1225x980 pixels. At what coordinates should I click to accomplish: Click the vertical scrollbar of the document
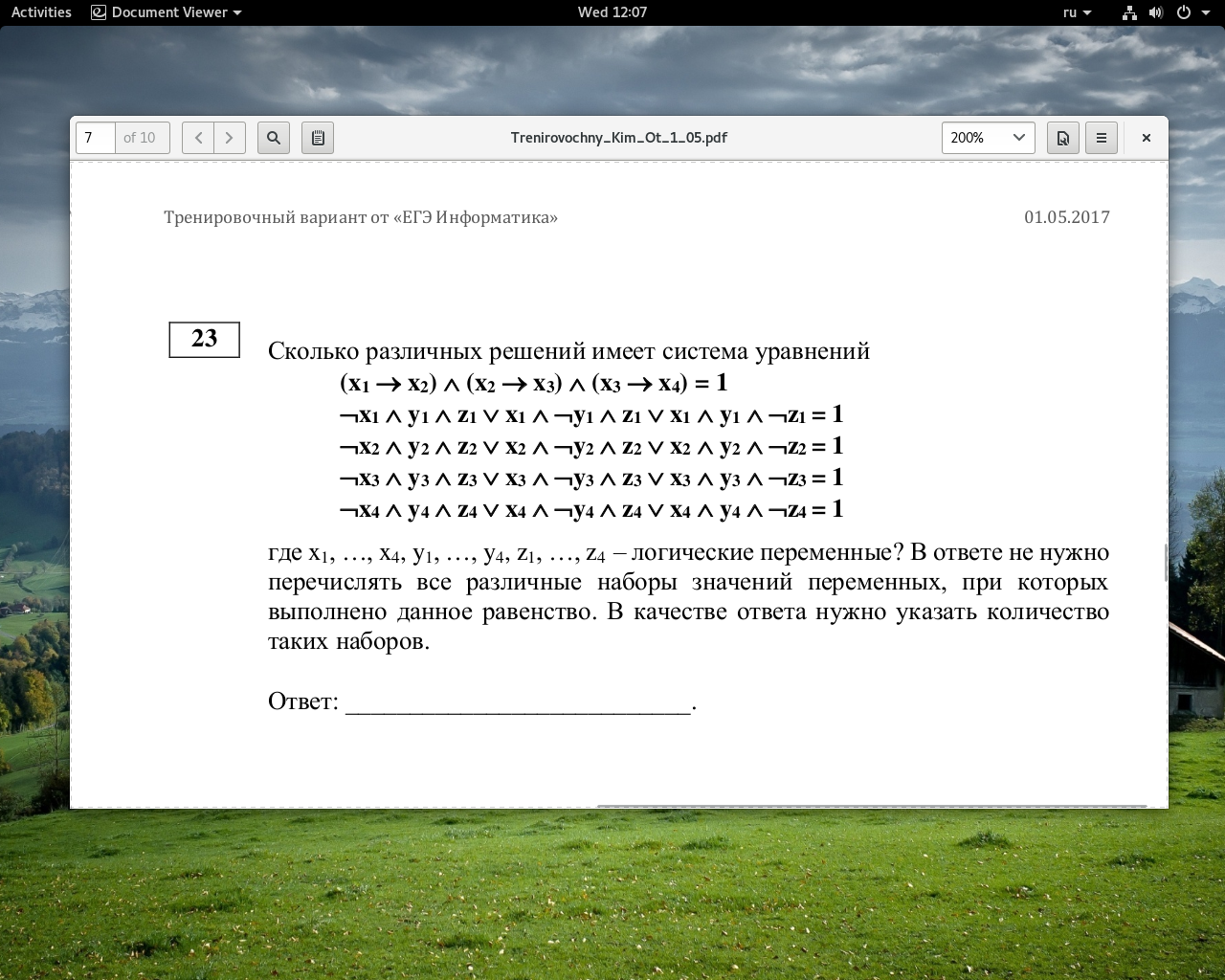(x=1165, y=562)
